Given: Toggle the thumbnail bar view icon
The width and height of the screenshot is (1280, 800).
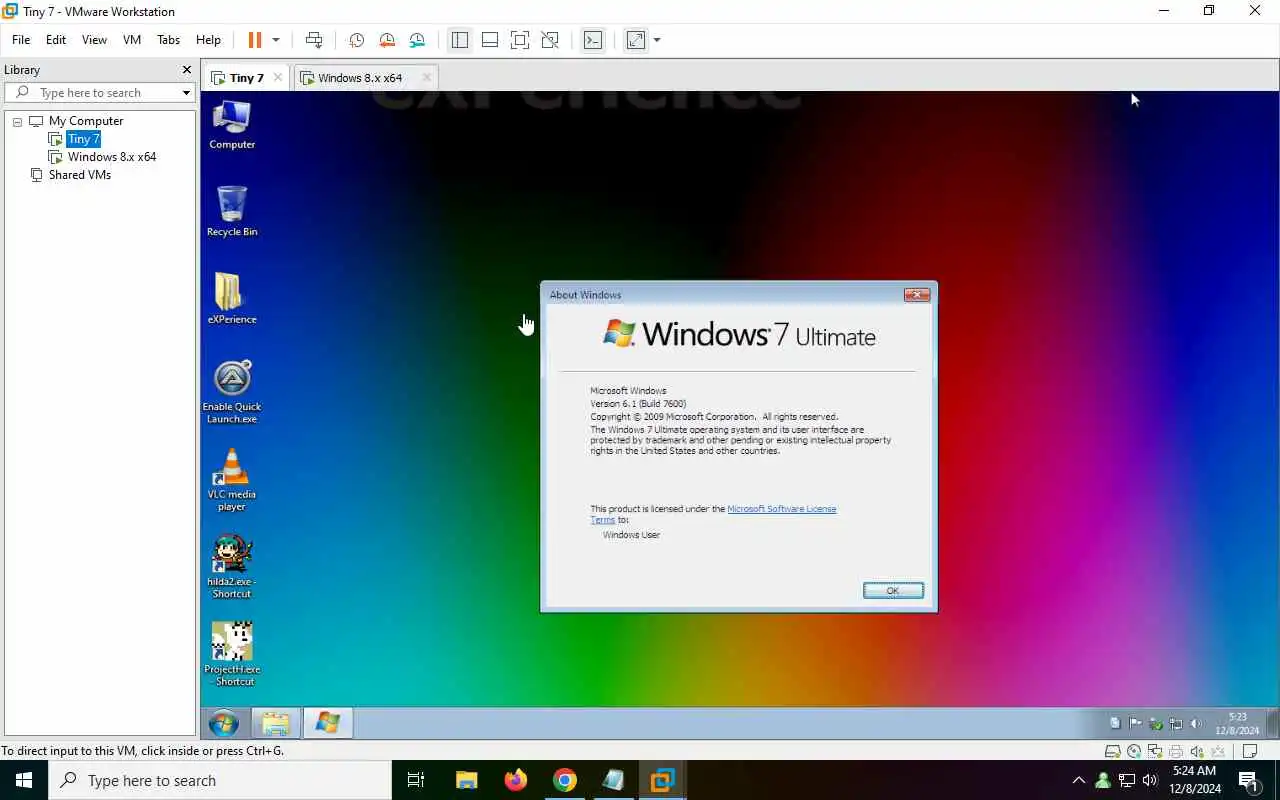Looking at the screenshot, I should (x=490, y=40).
